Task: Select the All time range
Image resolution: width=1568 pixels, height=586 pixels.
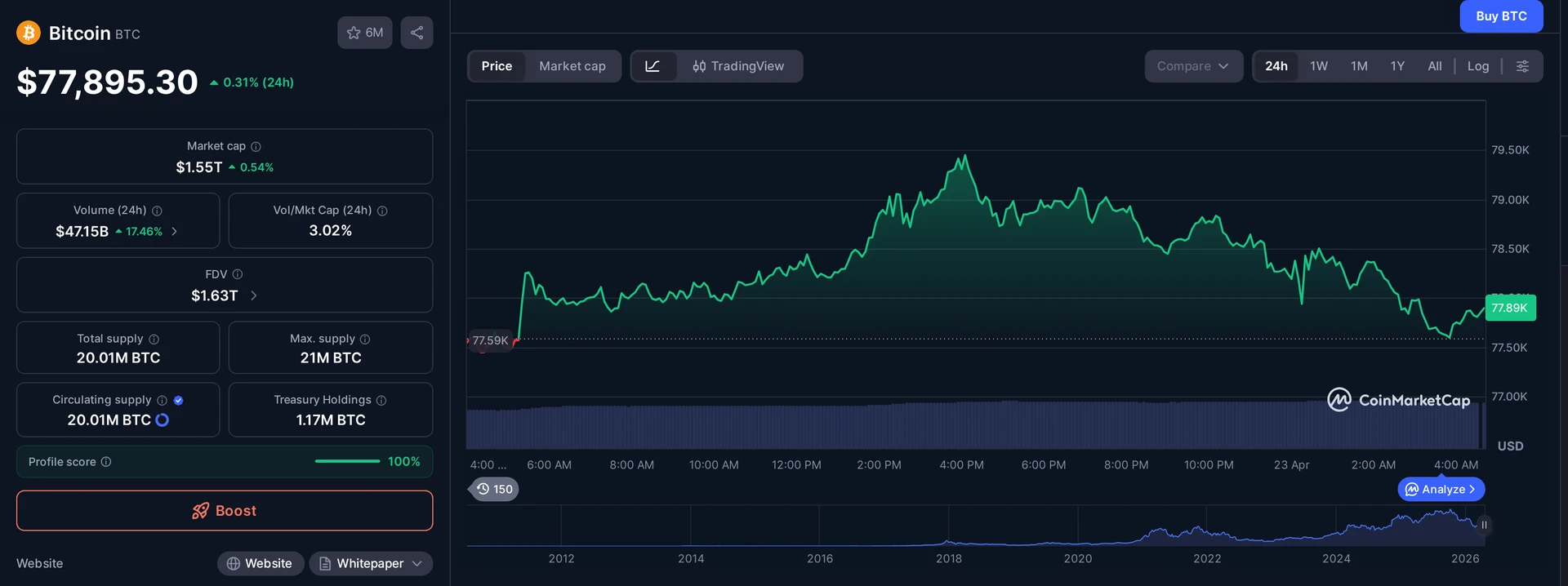Action: click(x=1435, y=66)
